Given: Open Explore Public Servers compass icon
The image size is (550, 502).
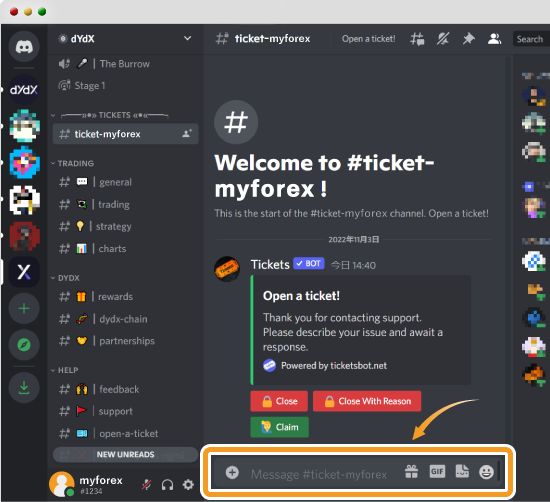Looking at the screenshot, I should [x=24, y=345].
